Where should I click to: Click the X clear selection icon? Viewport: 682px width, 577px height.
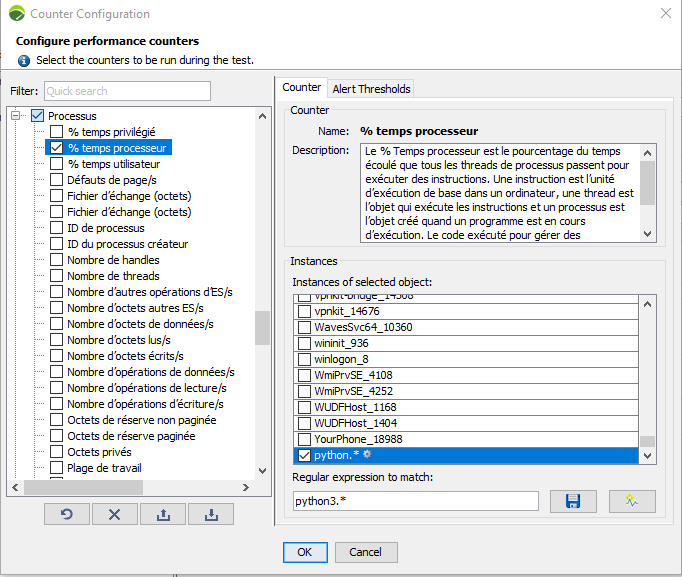[x=115, y=514]
